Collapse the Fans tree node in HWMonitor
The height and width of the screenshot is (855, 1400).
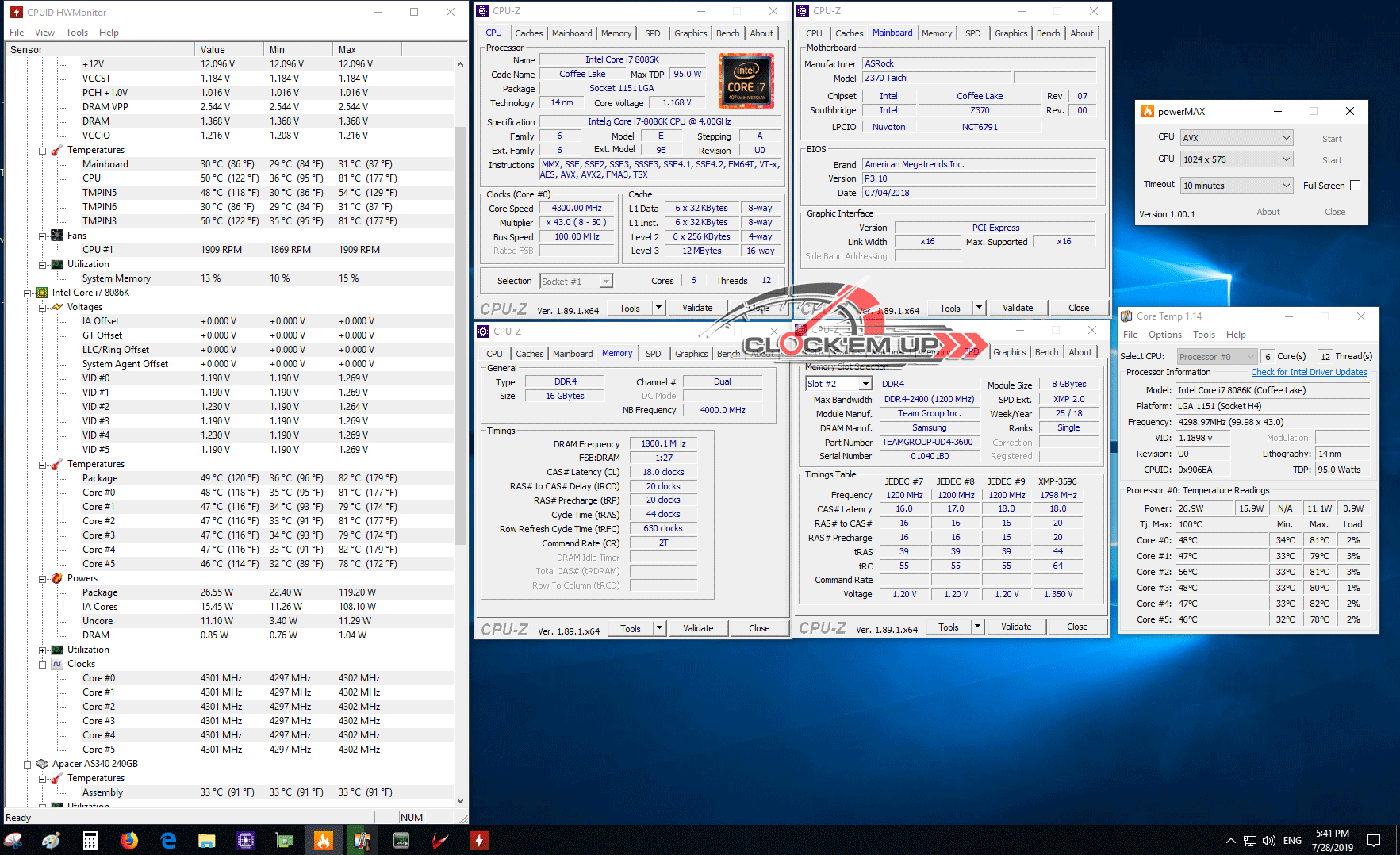[43, 236]
